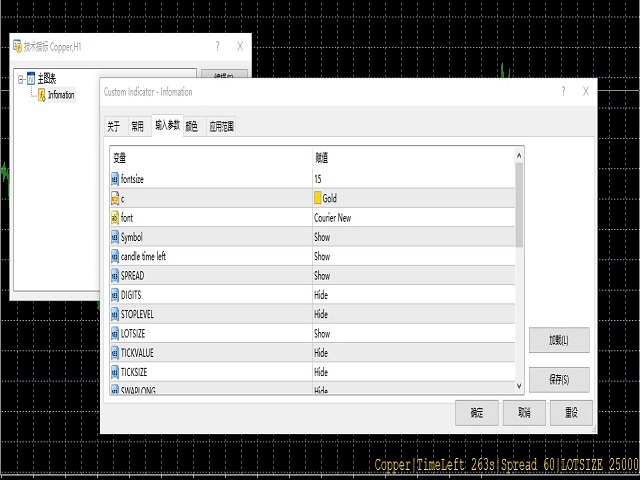Open candle time left Show value
The width and height of the screenshot is (640, 480).
(x=413, y=256)
